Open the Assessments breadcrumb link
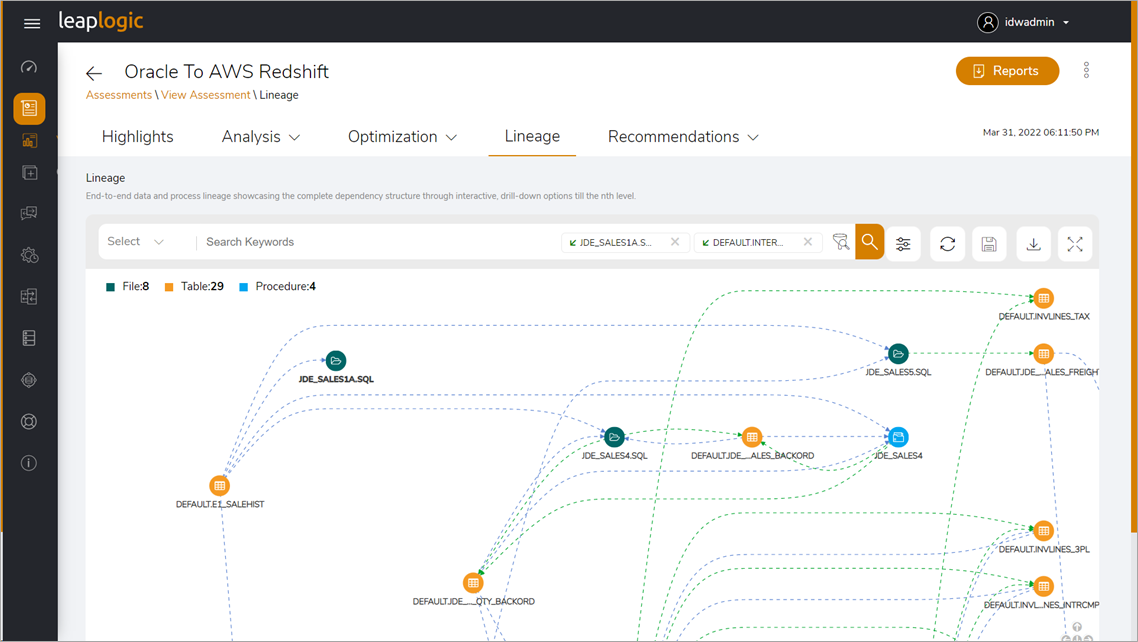1138x642 pixels. tap(118, 94)
